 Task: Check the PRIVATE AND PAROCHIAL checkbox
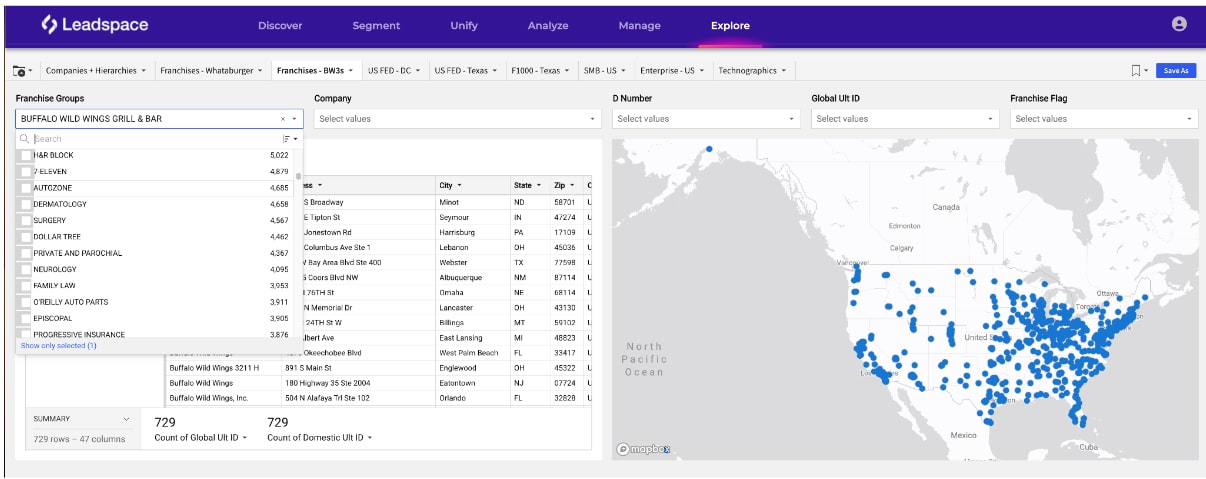[x=26, y=253]
